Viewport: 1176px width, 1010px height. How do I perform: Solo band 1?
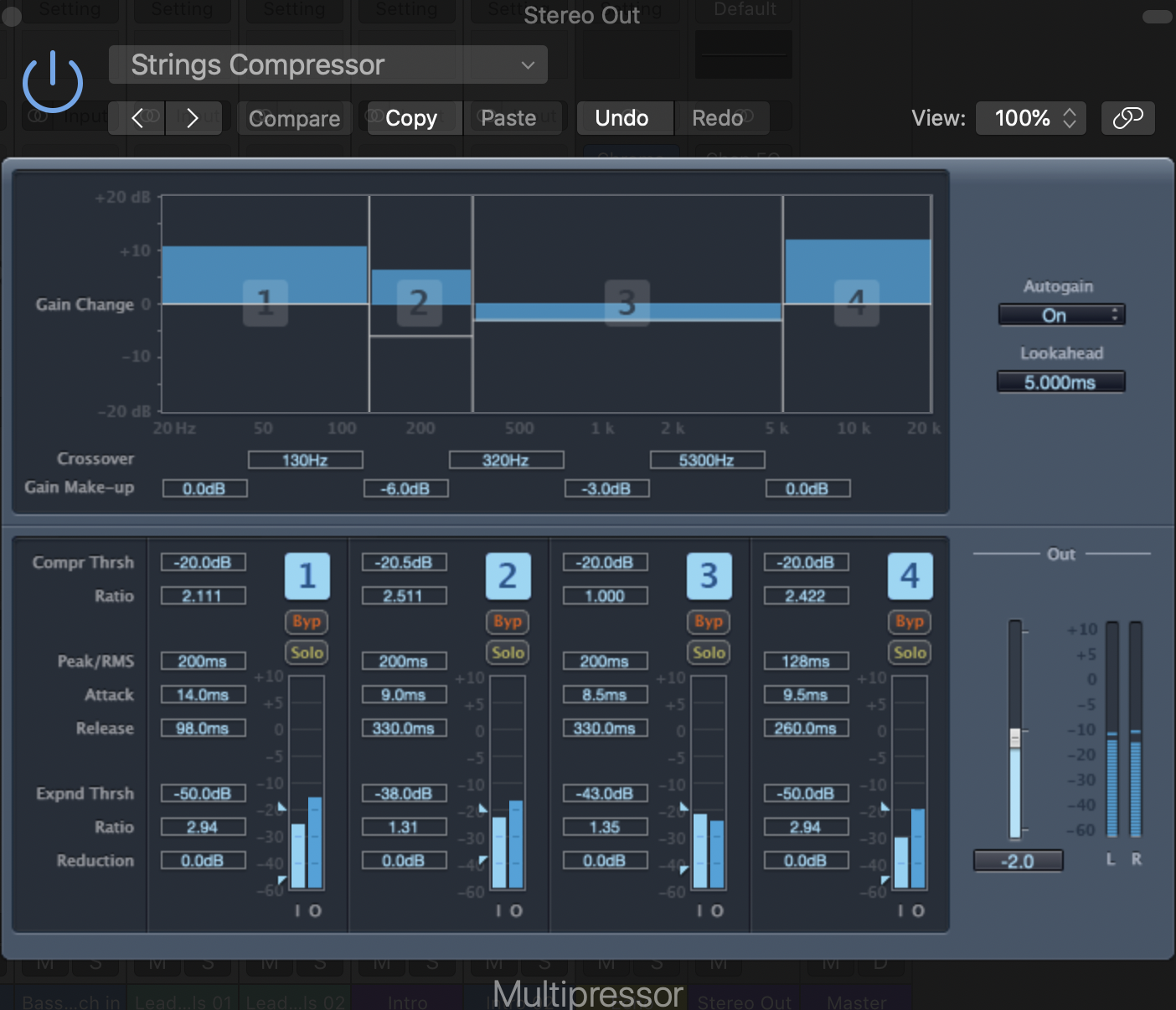307,652
